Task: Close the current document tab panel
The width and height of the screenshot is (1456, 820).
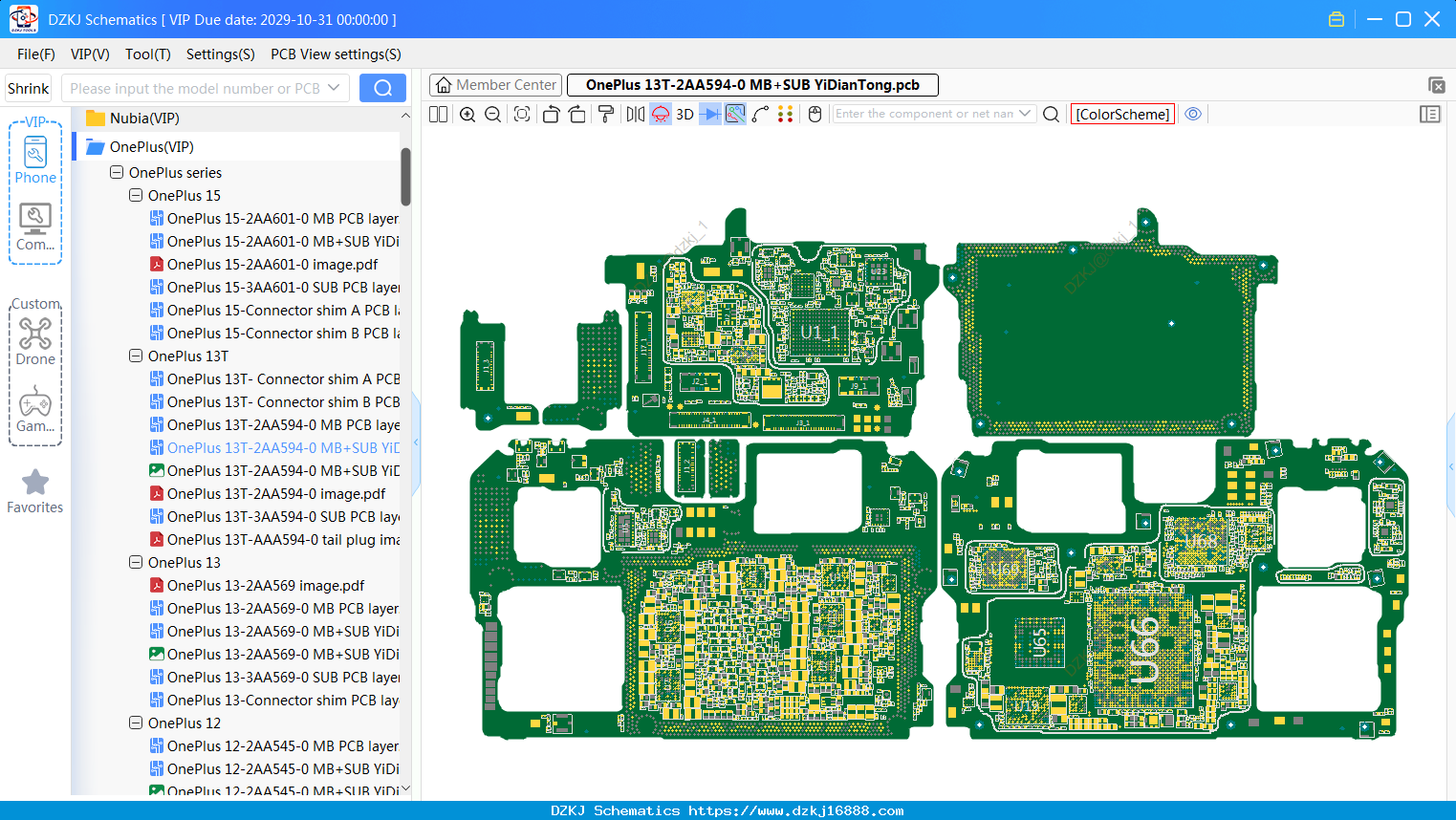Action: pos(1436,85)
